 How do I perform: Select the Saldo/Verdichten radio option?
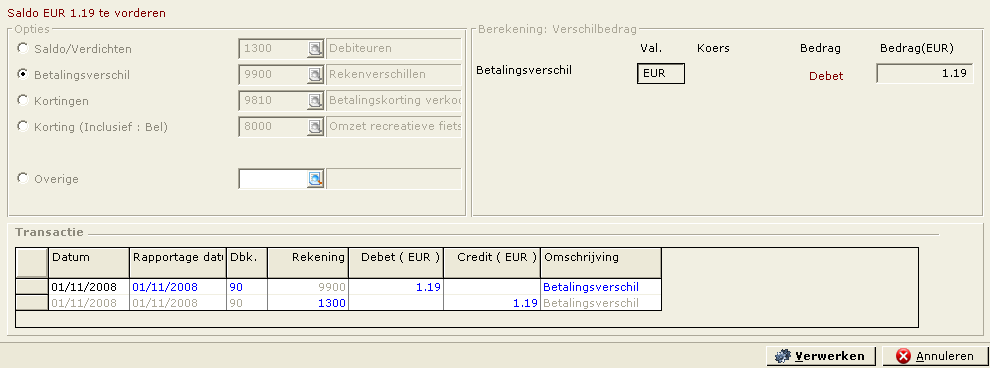[x=23, y=48]
